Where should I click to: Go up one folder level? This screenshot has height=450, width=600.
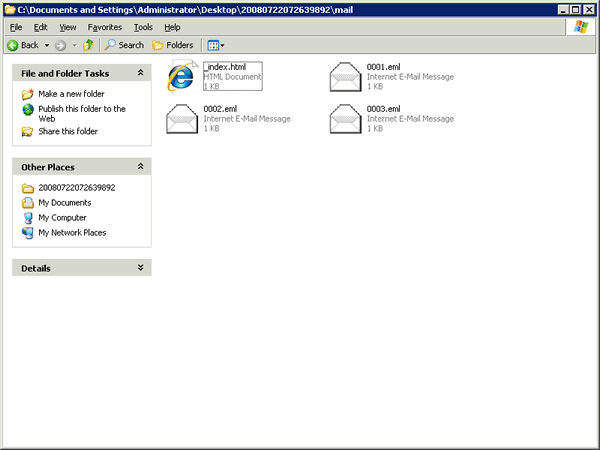(x=88, y=45)
